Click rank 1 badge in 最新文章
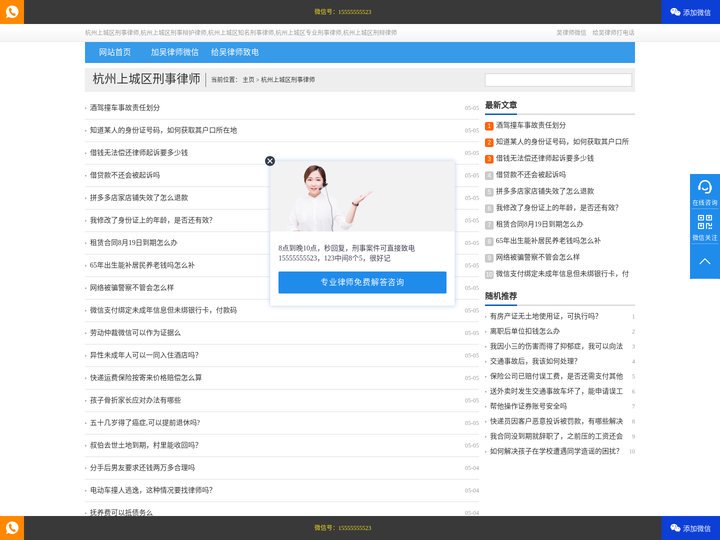The height and width of the screenshot is (540, 720). pos(489,126)
